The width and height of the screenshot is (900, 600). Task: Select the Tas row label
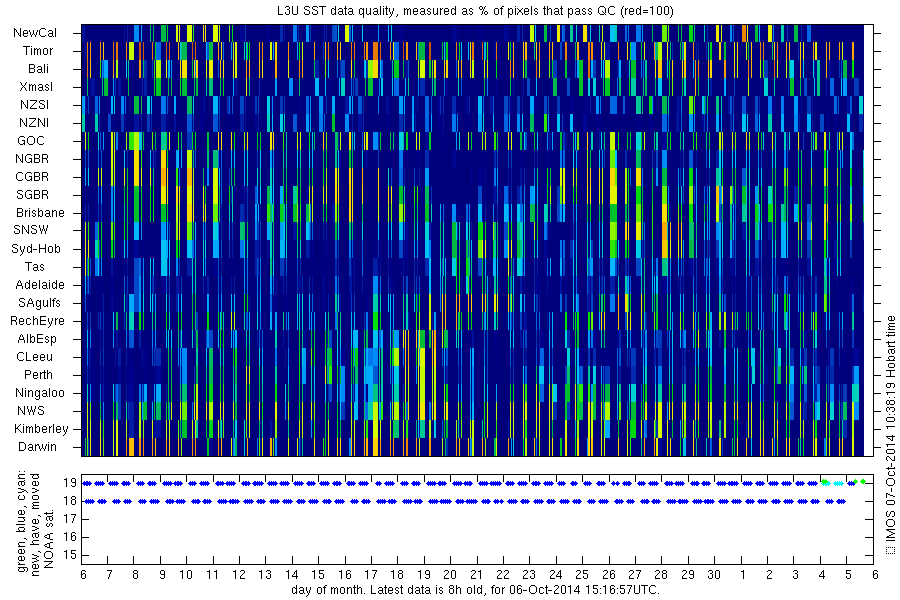pyautogui.click(x=34, y=266)
